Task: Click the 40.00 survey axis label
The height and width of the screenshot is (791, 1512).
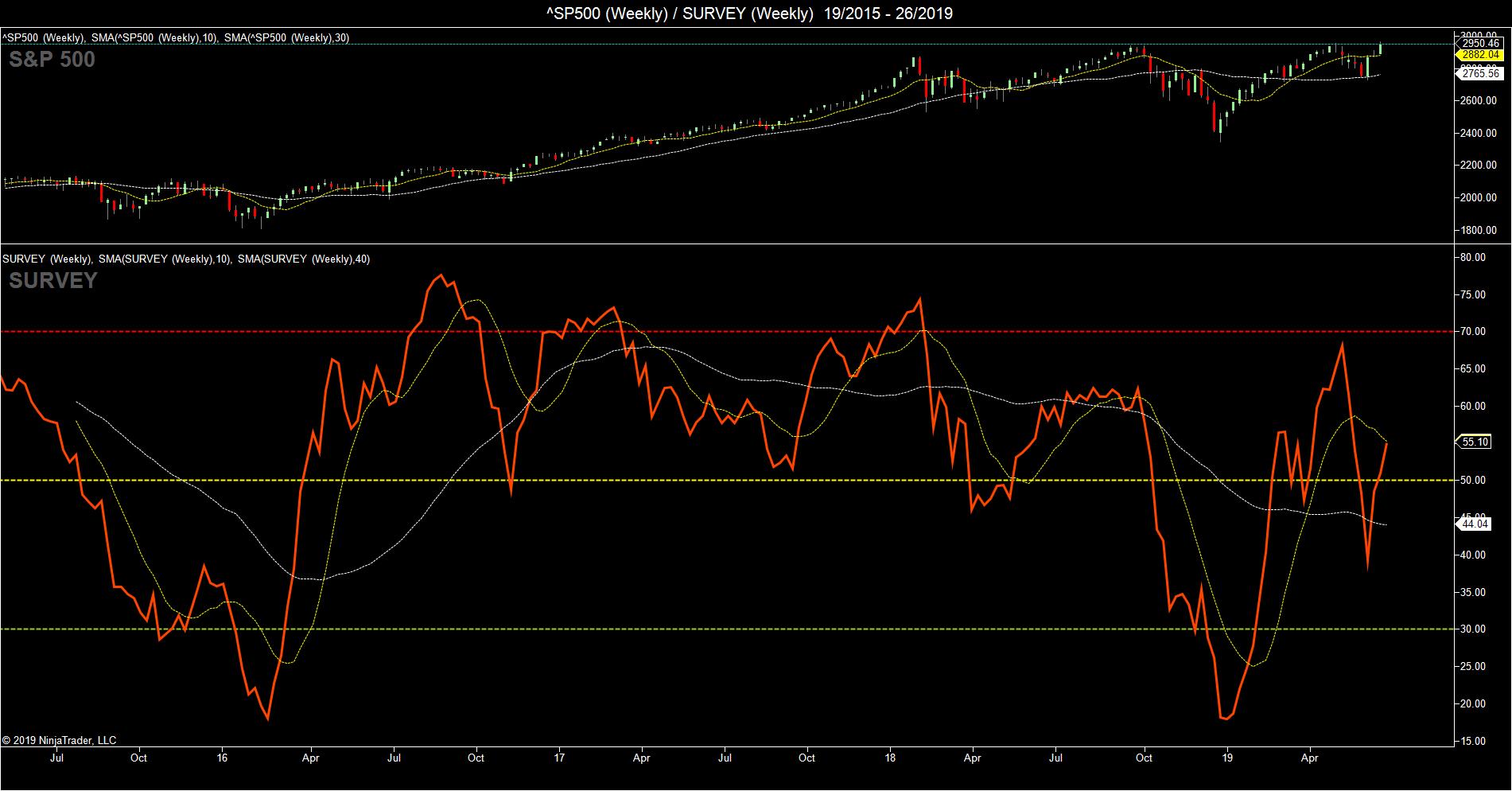Action: 1474,555
